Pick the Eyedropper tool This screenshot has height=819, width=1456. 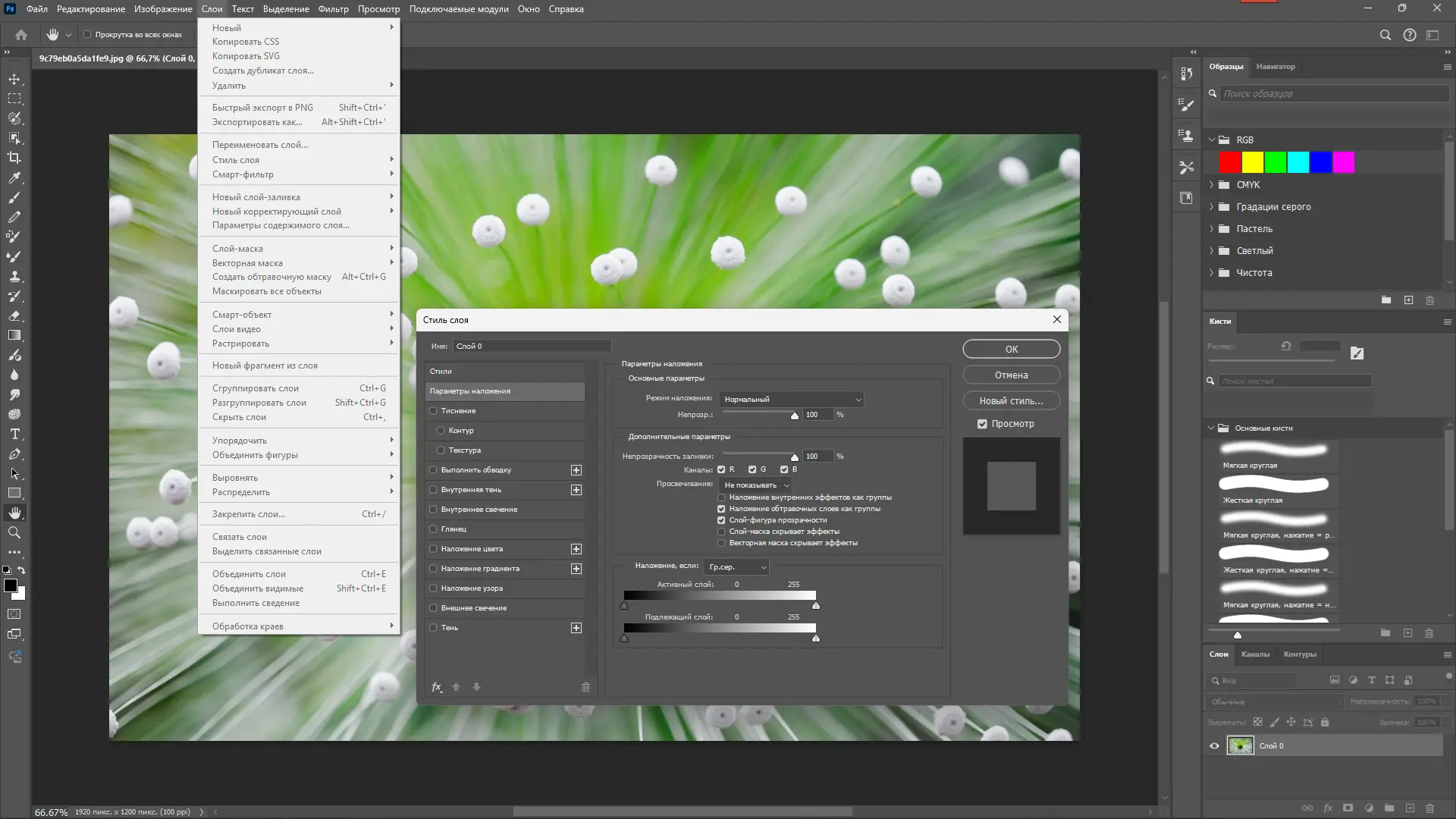14,177
